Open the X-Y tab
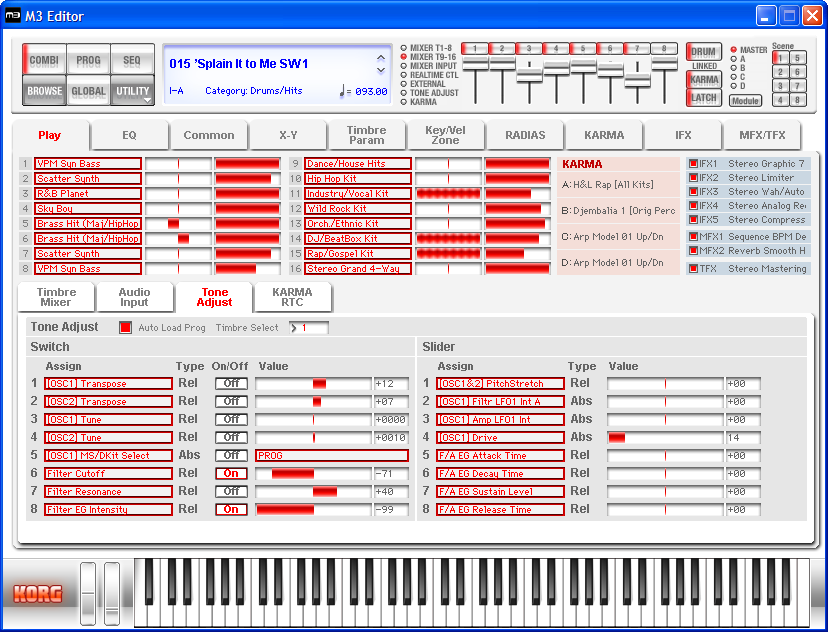This screenshot has height=632, width=828. pyautogui.click(x=288, y=135)
